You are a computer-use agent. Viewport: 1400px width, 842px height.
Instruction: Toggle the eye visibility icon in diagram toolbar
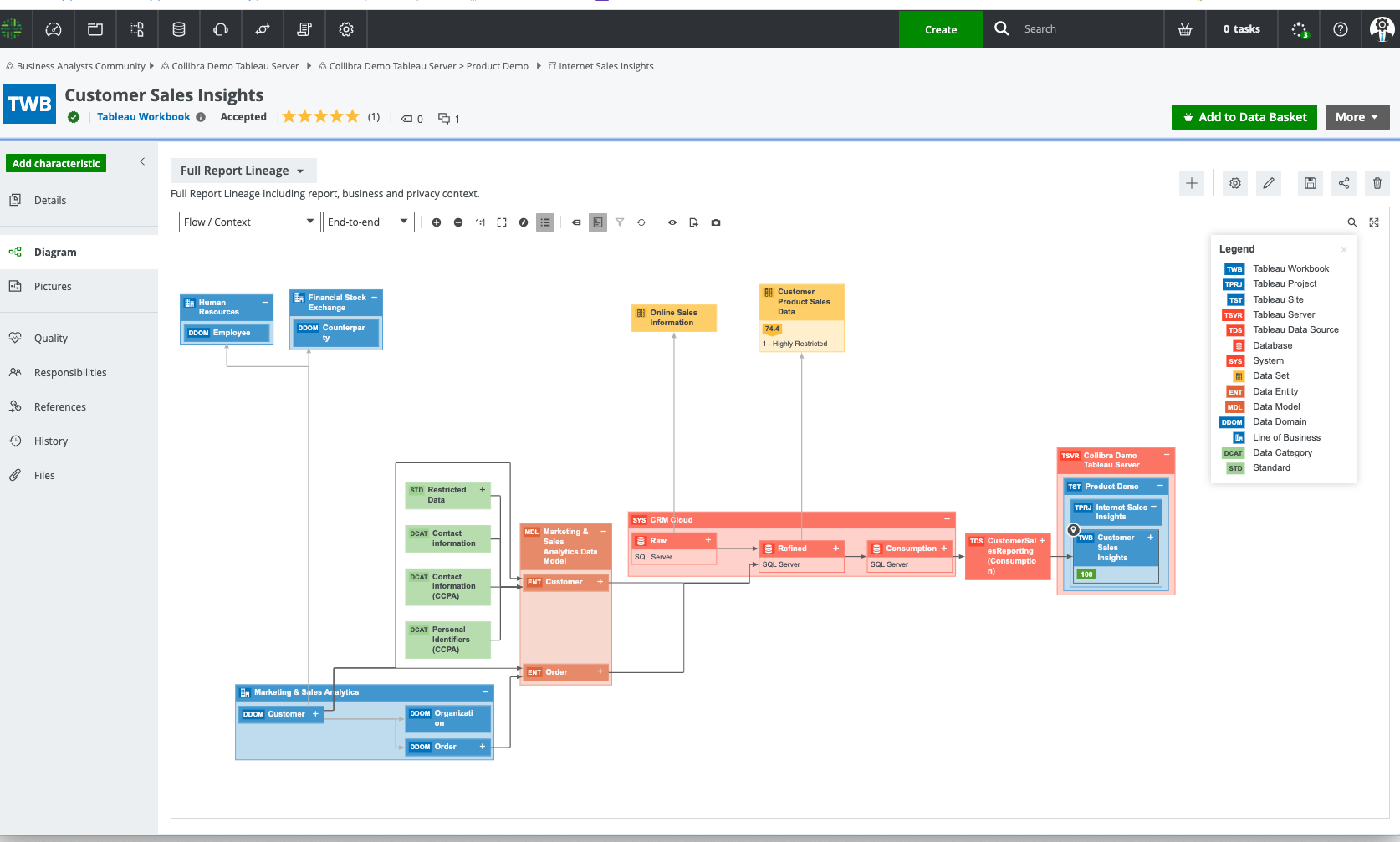(672, 222)
